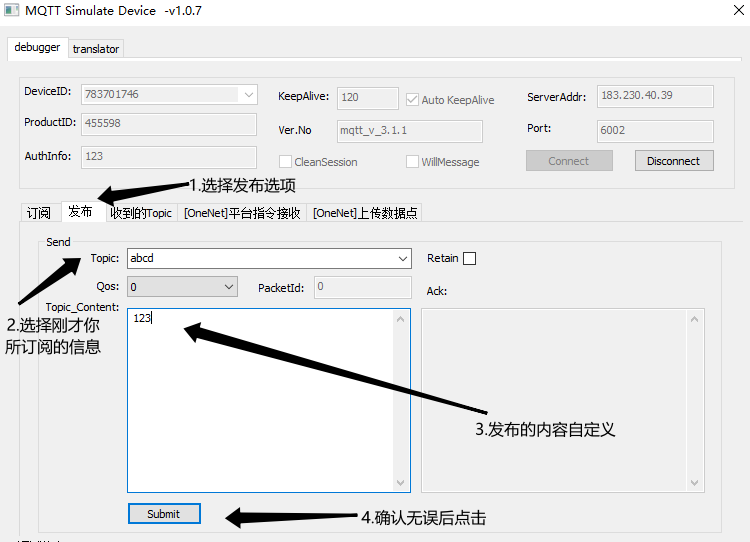Click the AuthInfo input field
This screenshot has height=542, width=750.
click(169, 156)
